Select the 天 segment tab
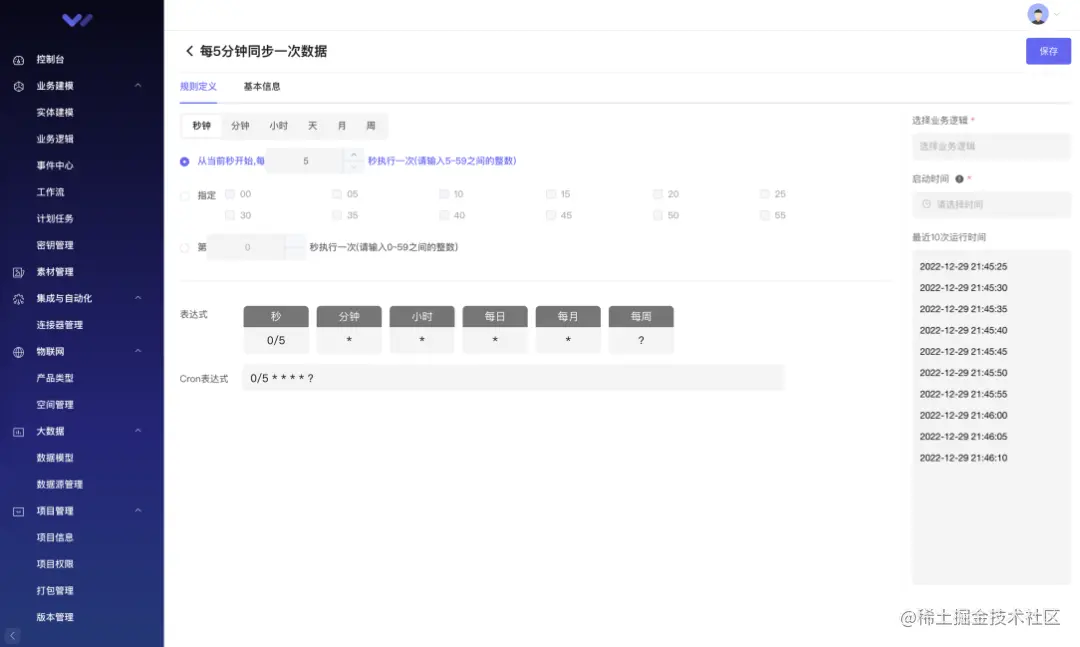This screenshot has height=647, width=1080. [313, 126]
